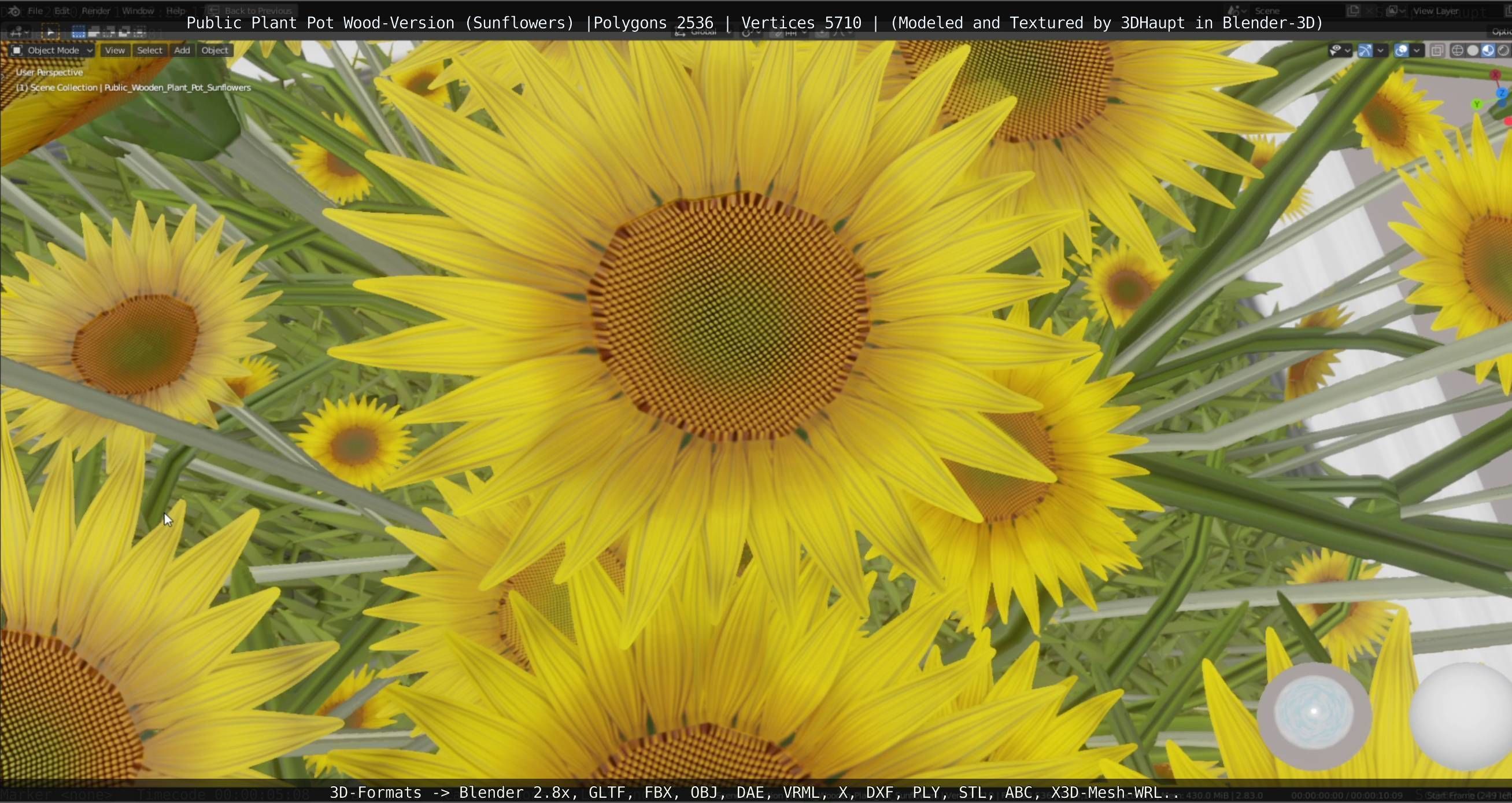Expand the overlays options dropdown arrow
Screen dimensions: 1512x803
1417,50
